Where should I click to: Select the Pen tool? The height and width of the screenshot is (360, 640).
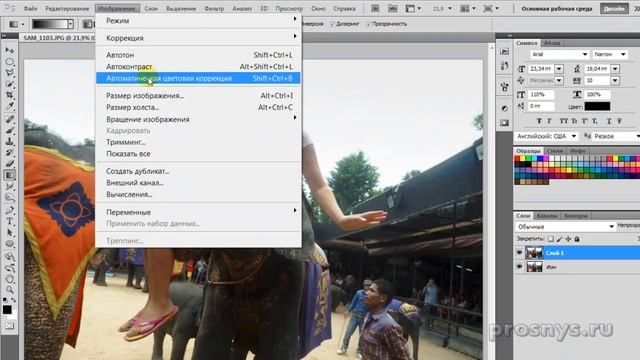pos(9,210)
